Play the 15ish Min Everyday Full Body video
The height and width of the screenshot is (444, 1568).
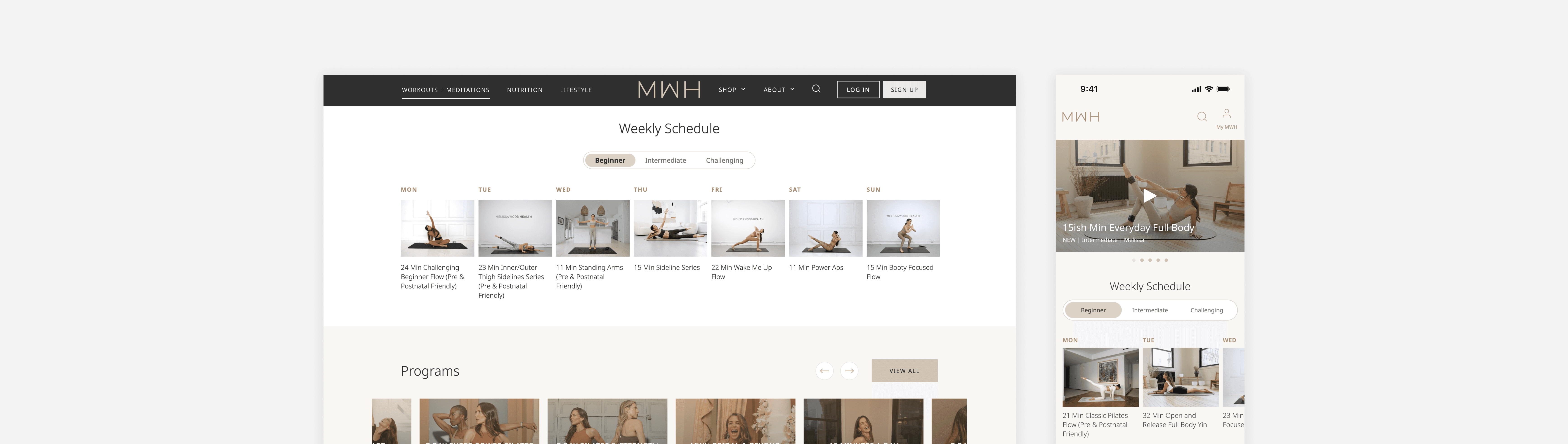[1149, 196]
